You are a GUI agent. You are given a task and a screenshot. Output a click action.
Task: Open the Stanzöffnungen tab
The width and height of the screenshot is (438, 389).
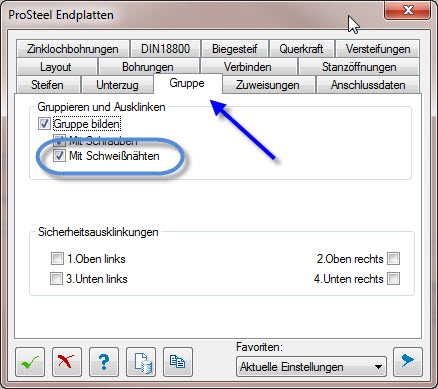tap(359, 67)
